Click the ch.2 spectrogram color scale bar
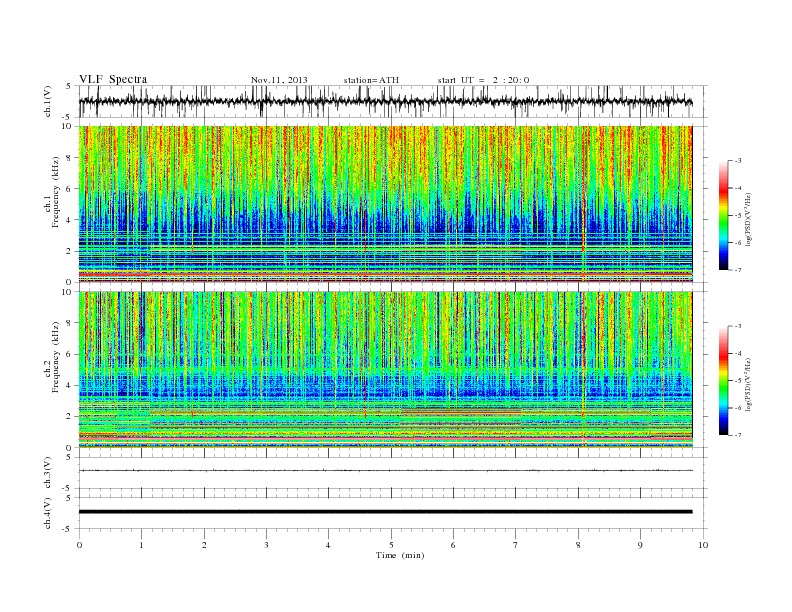 [x=723, y=380]
